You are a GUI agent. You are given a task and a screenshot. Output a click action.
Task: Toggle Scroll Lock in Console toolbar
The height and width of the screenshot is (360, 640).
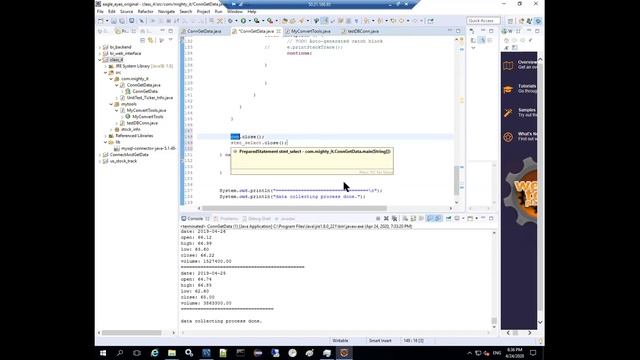pos(413,219)
